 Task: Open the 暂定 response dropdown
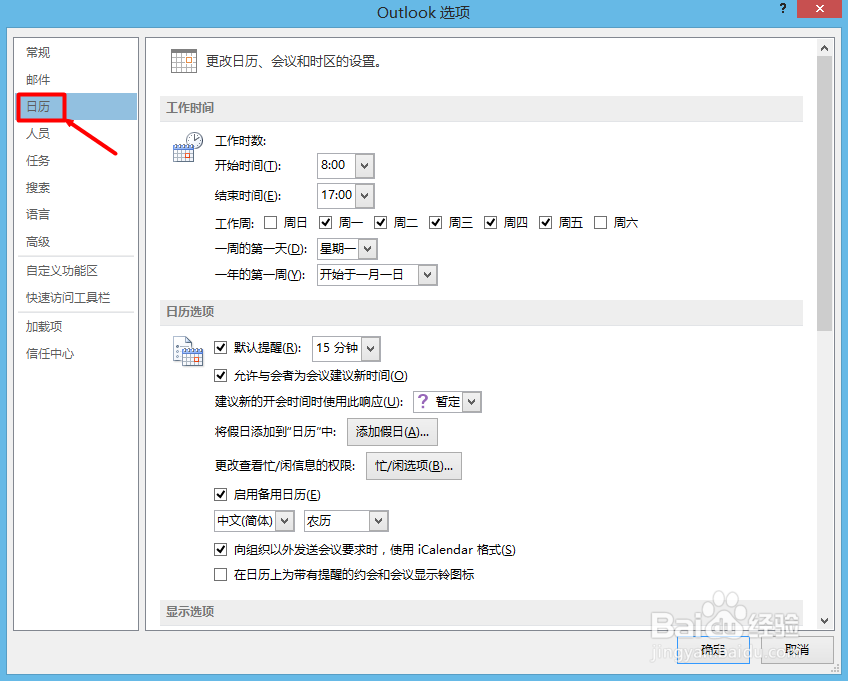click(x=472, y=402)
